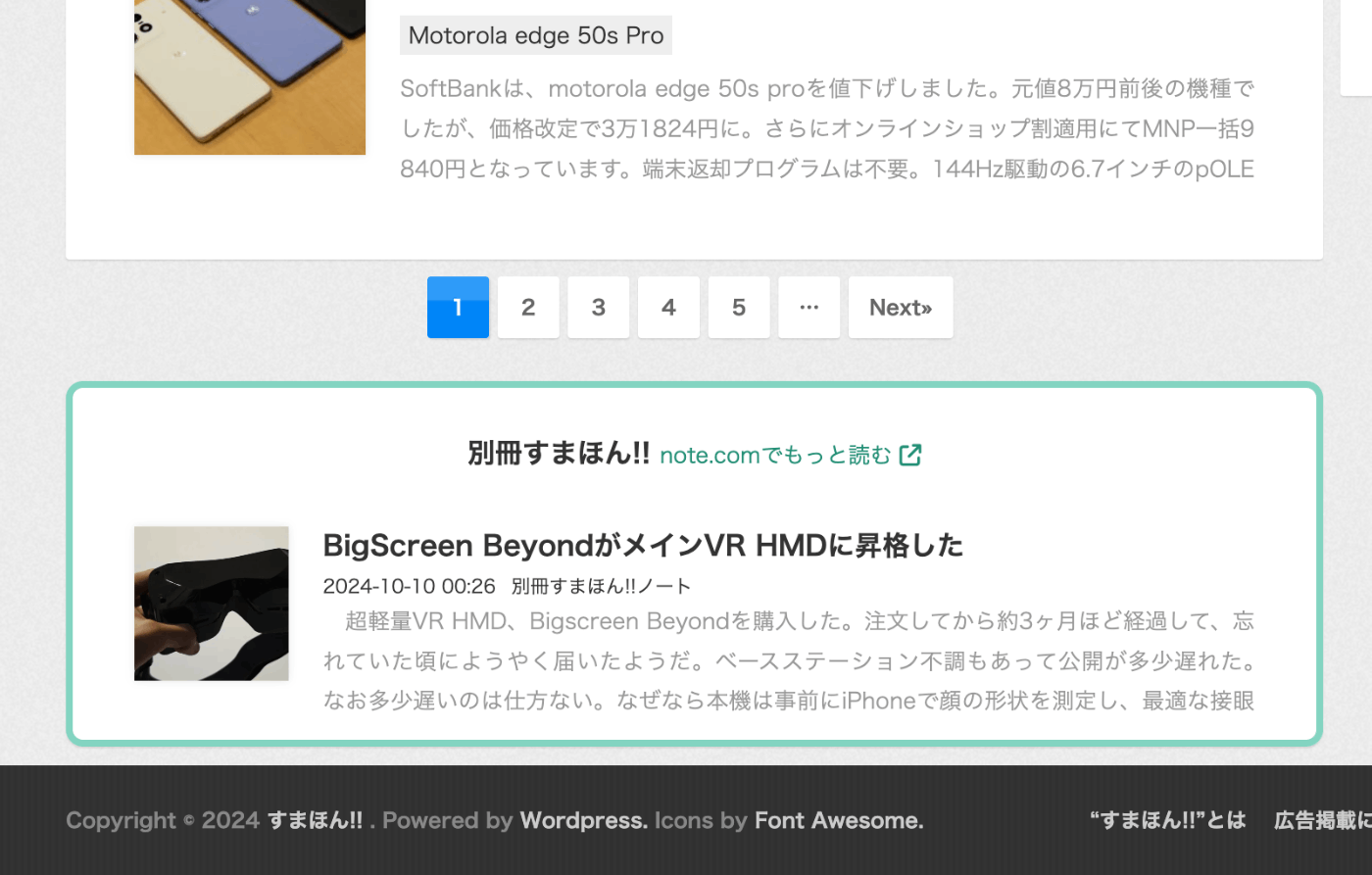
Task: Click the date 2024-10-10 00:26
Action: click(410, 586)
